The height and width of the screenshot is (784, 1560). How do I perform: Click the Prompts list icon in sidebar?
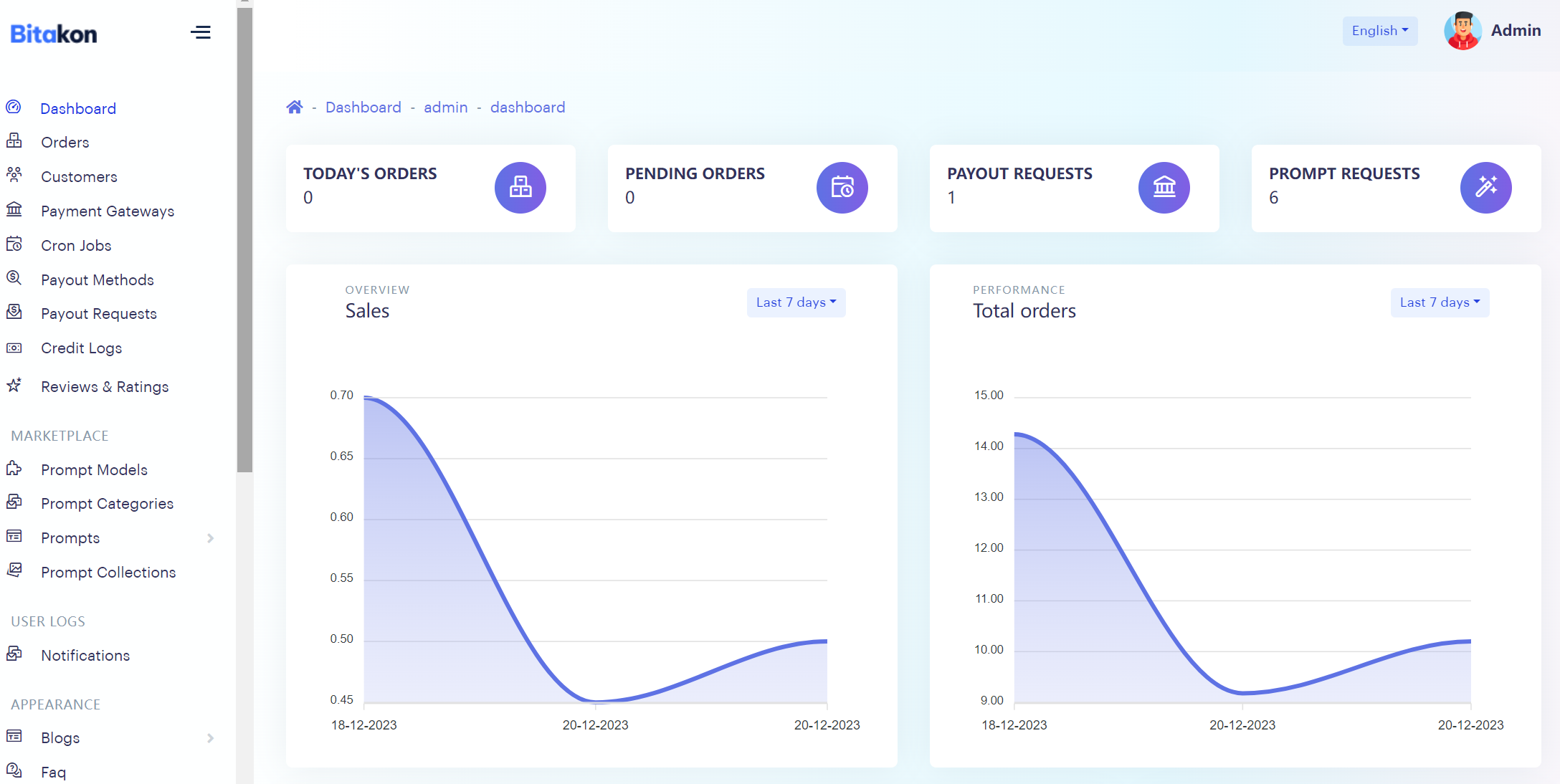14,536
